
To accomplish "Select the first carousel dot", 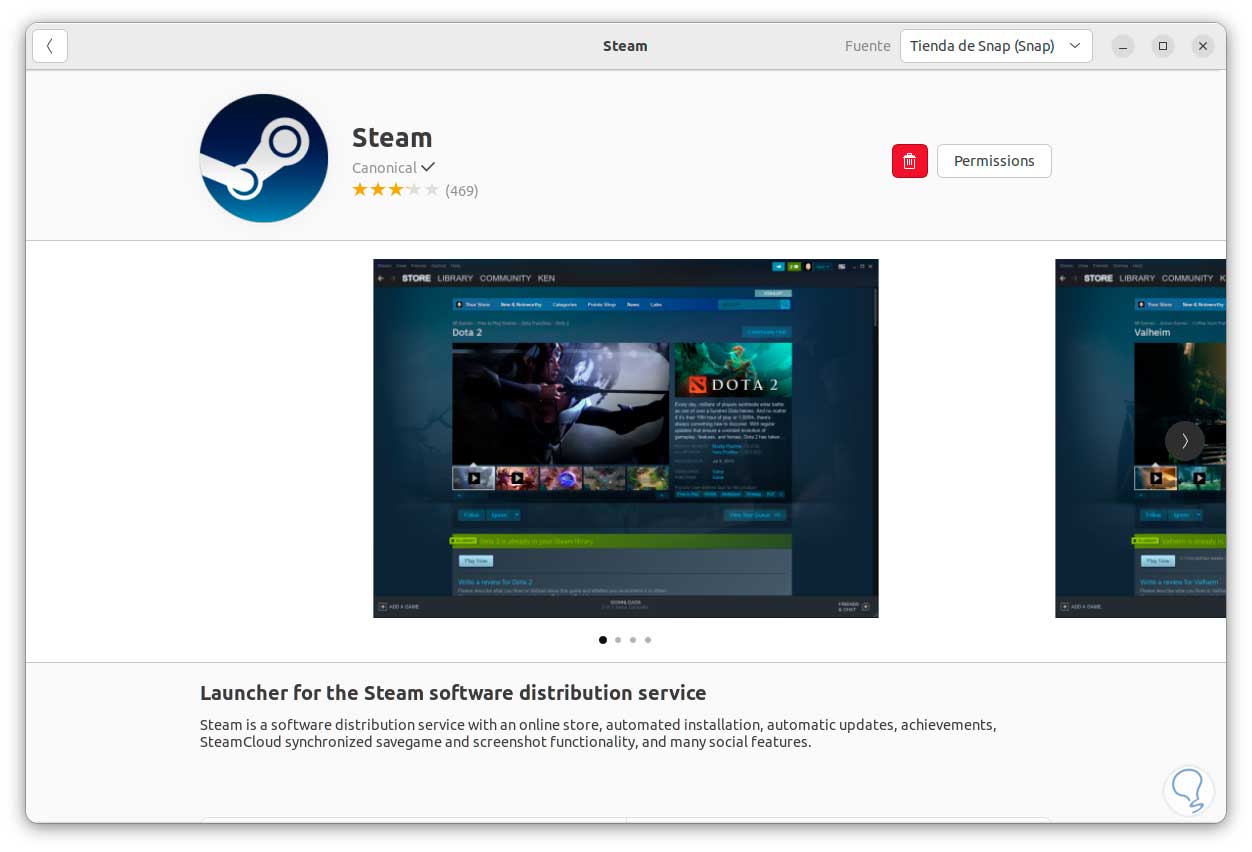I will tap(603, 640).
